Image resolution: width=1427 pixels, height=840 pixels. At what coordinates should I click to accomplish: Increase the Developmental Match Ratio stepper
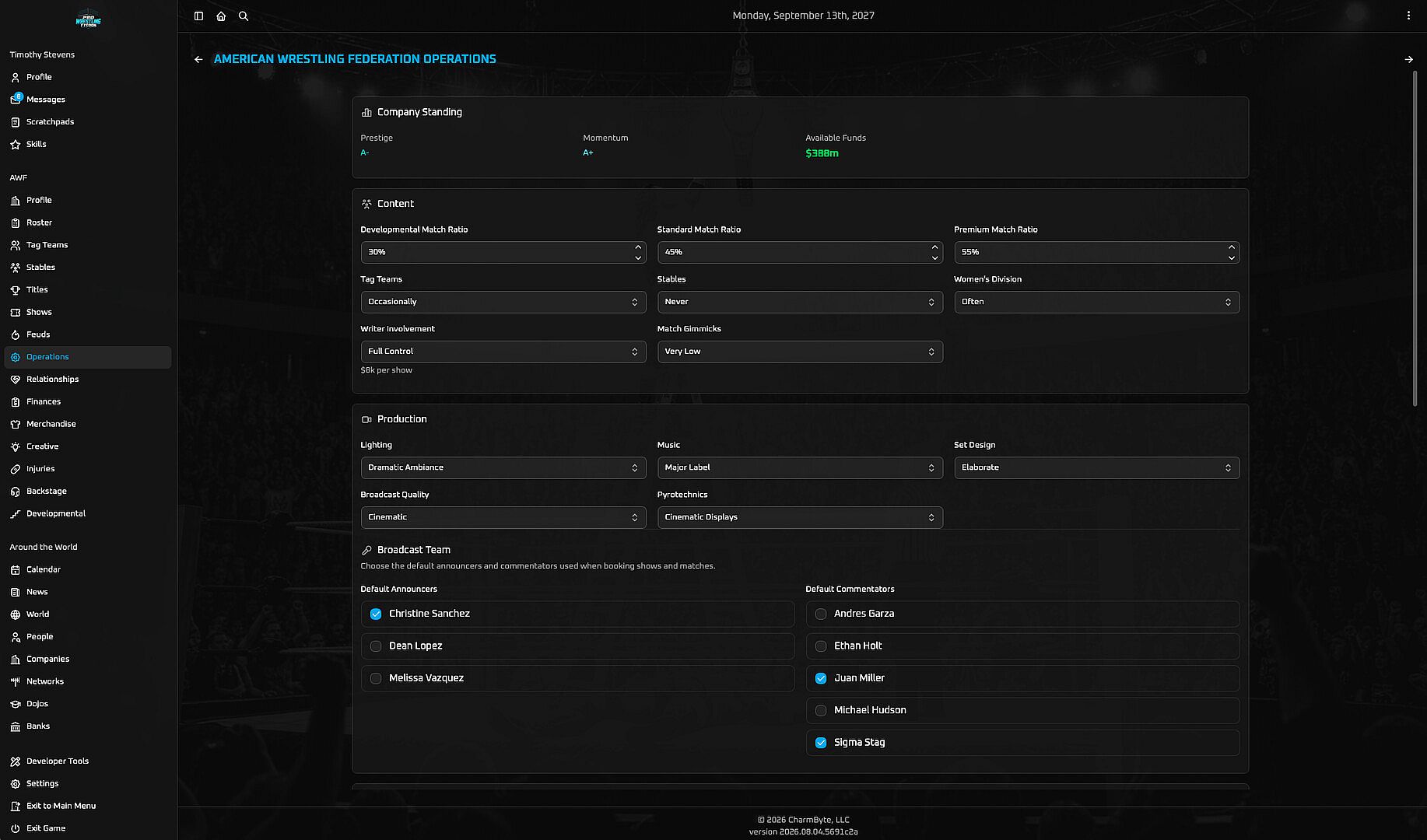click(x=638, y=247)
